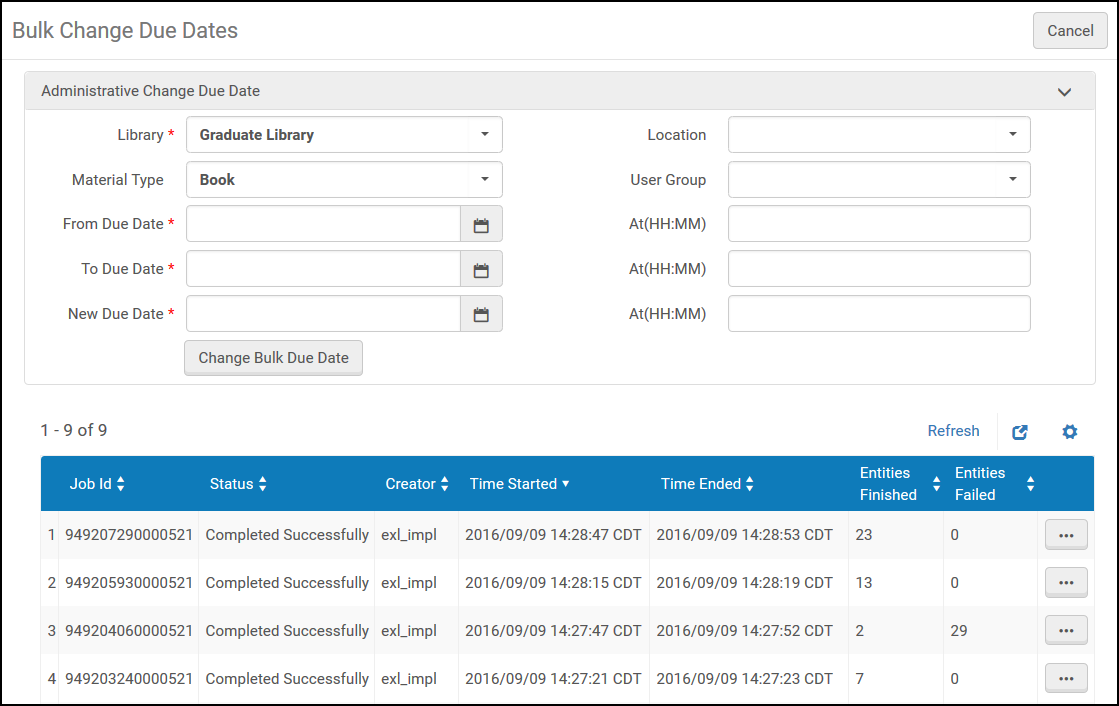Click Entities Finished value 23
The height and width of the screenshot is (706, 1119).
864,535
